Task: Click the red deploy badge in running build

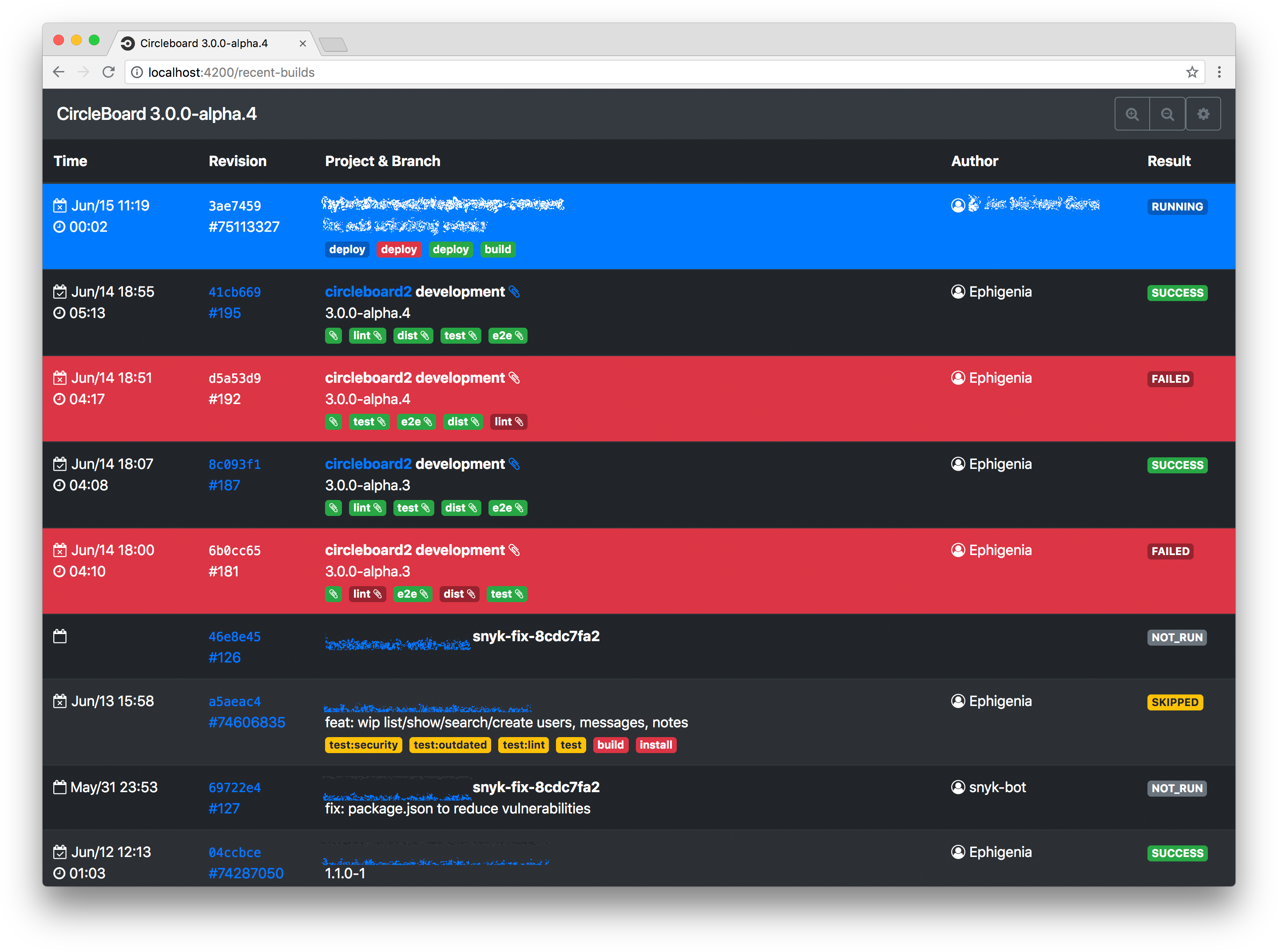Action: point(398,250)
